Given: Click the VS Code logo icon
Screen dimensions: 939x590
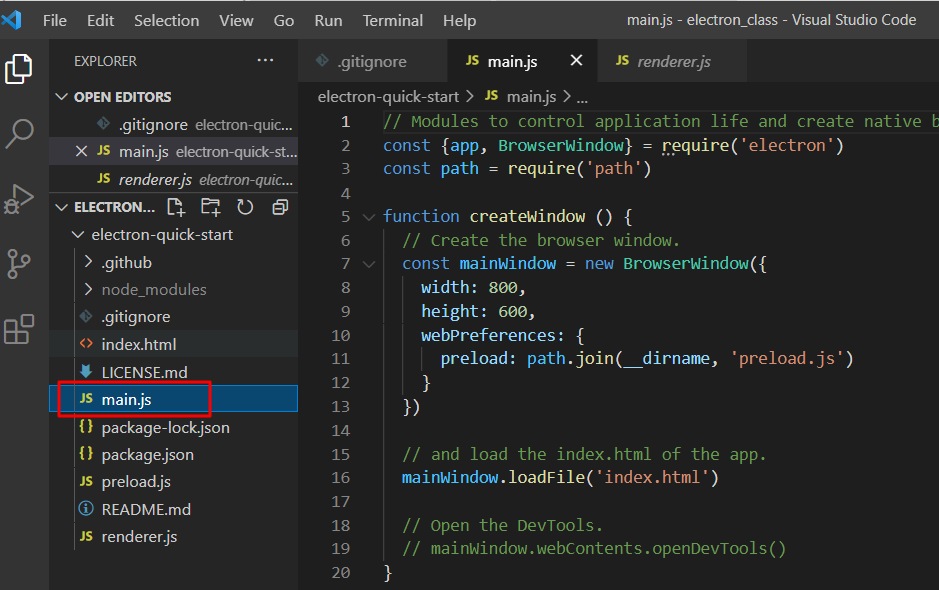Looking at the screenshot, I should (x=12, y=20).
